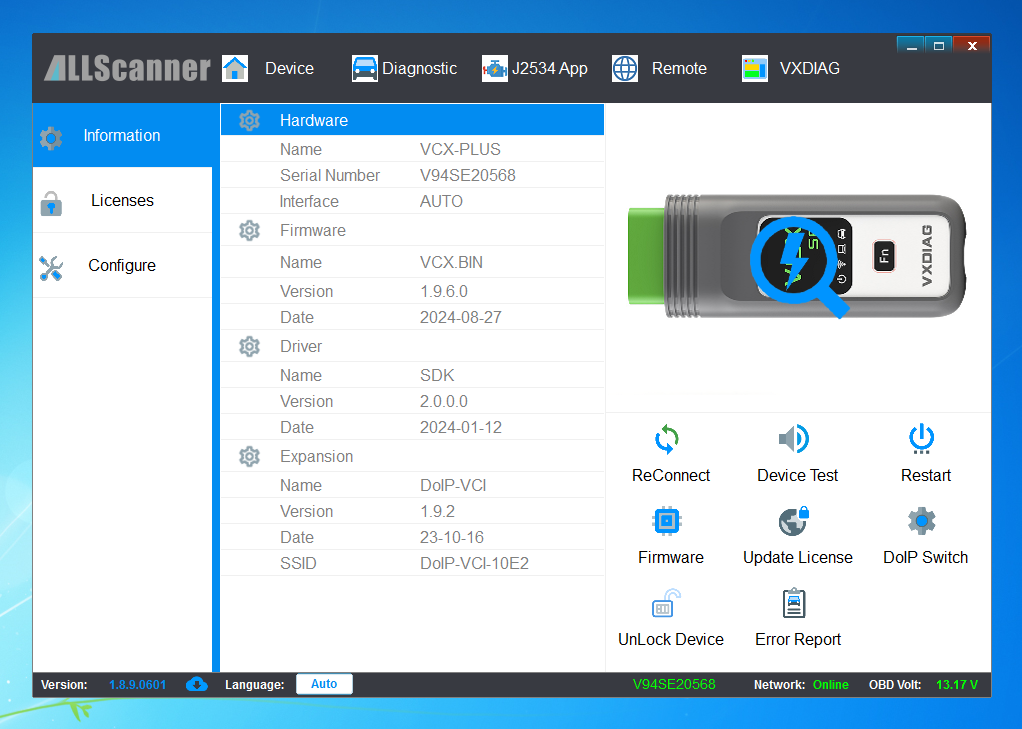Screen dimensions: 1022x729
Task: Click the Update License globe icon
Action: (x=794, y=522)
